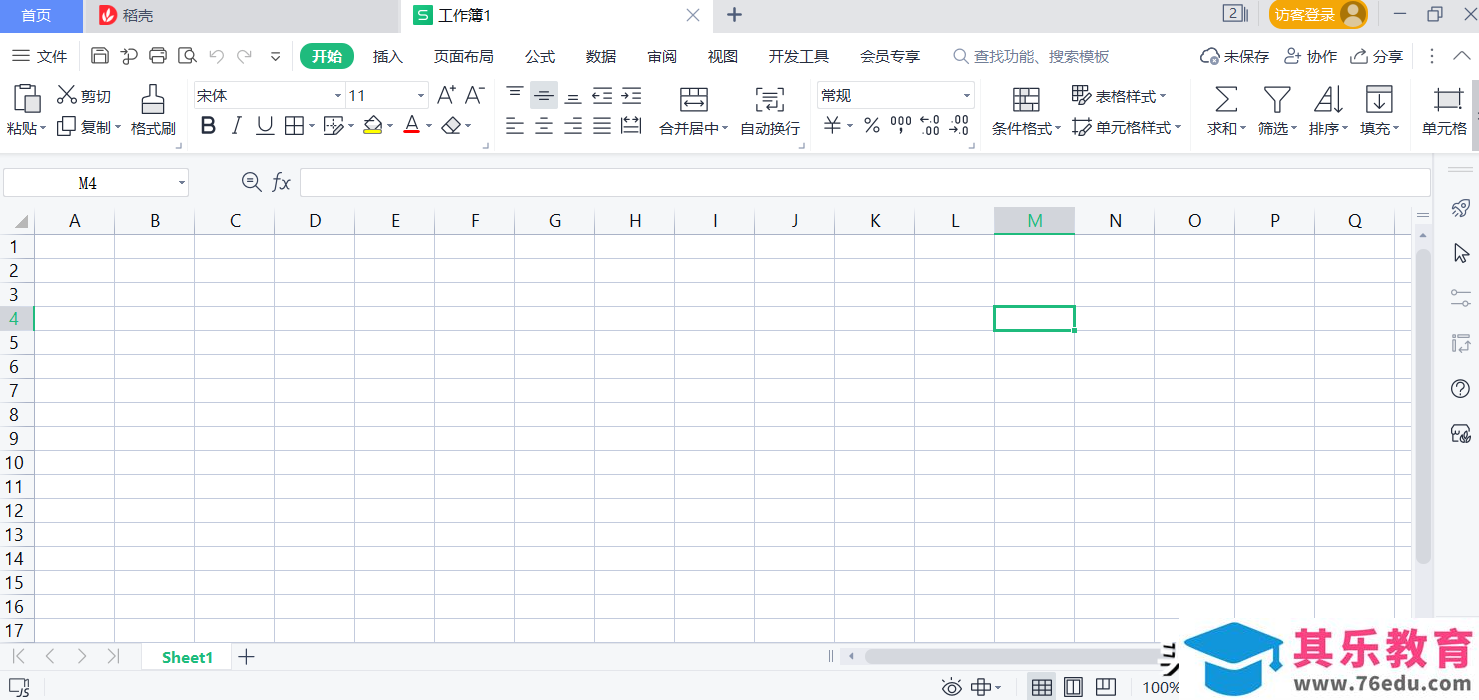Click the Share (分享) button
1479x700 pixels.
pyautogui.click(x=1377, y=56)
